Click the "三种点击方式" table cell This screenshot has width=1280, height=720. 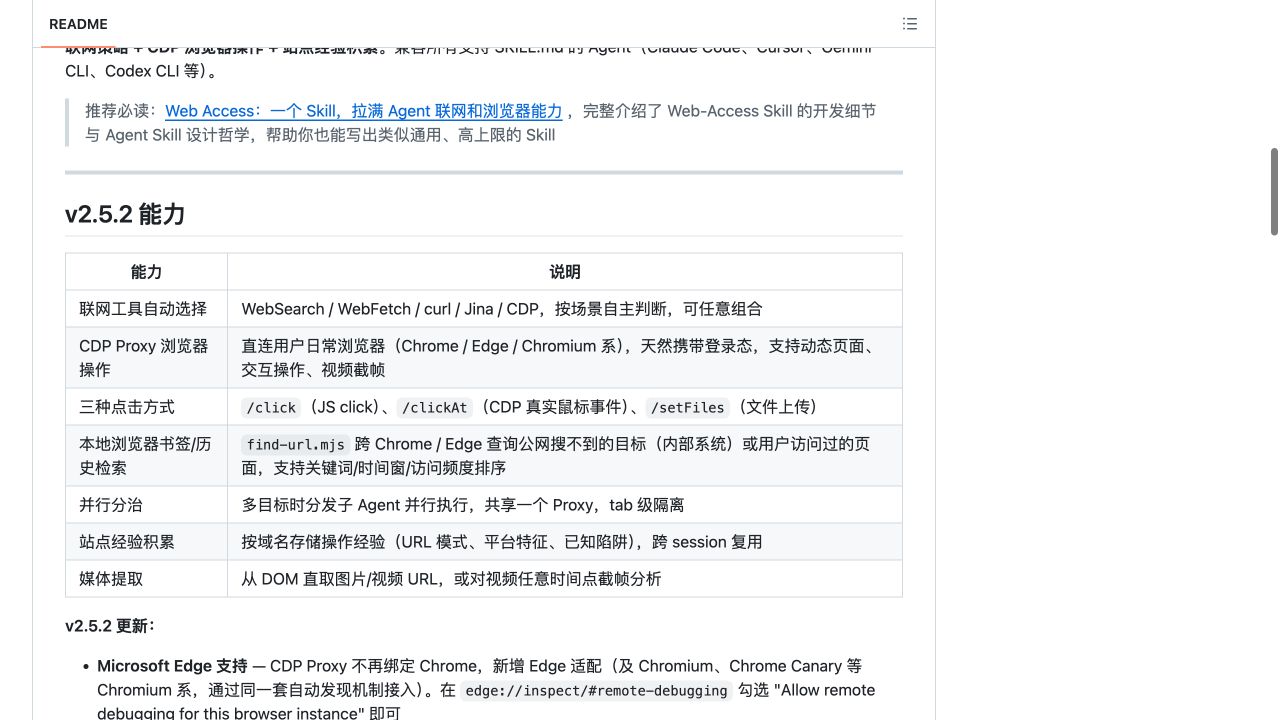[x=146, y=407]
